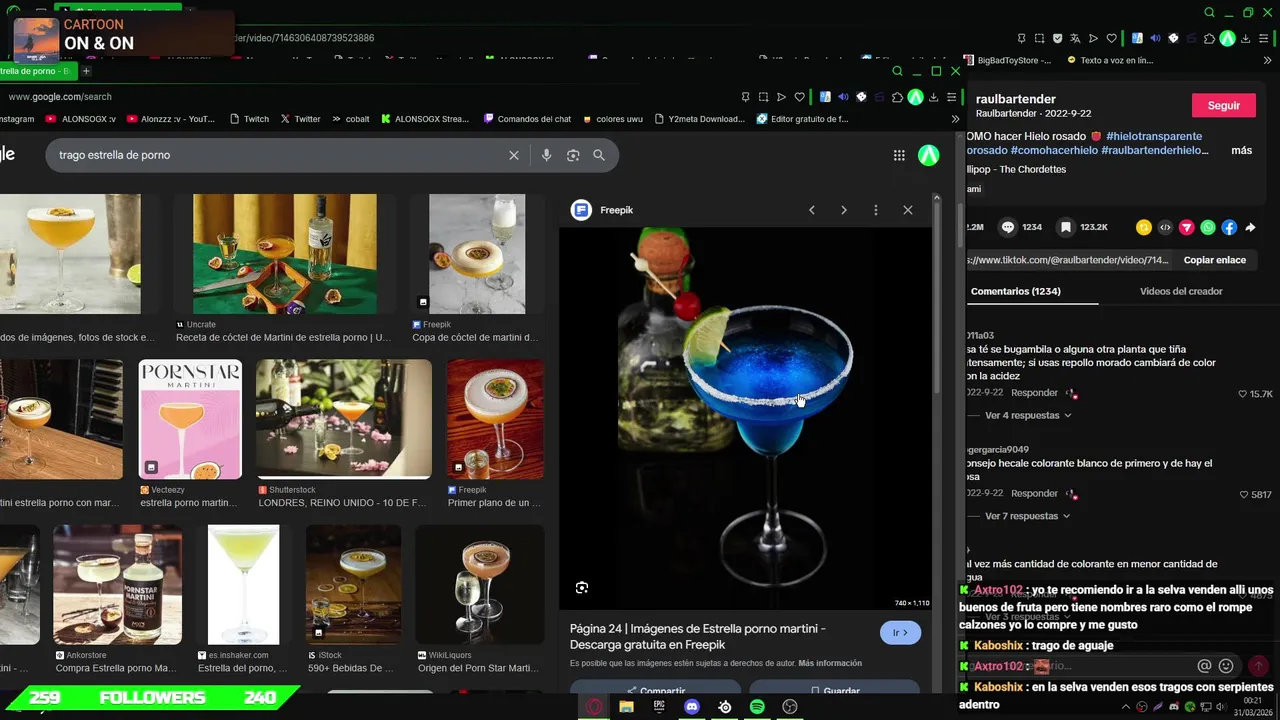Open Steam from the taskbar
1280x720 pixels.
coord(725,707)
